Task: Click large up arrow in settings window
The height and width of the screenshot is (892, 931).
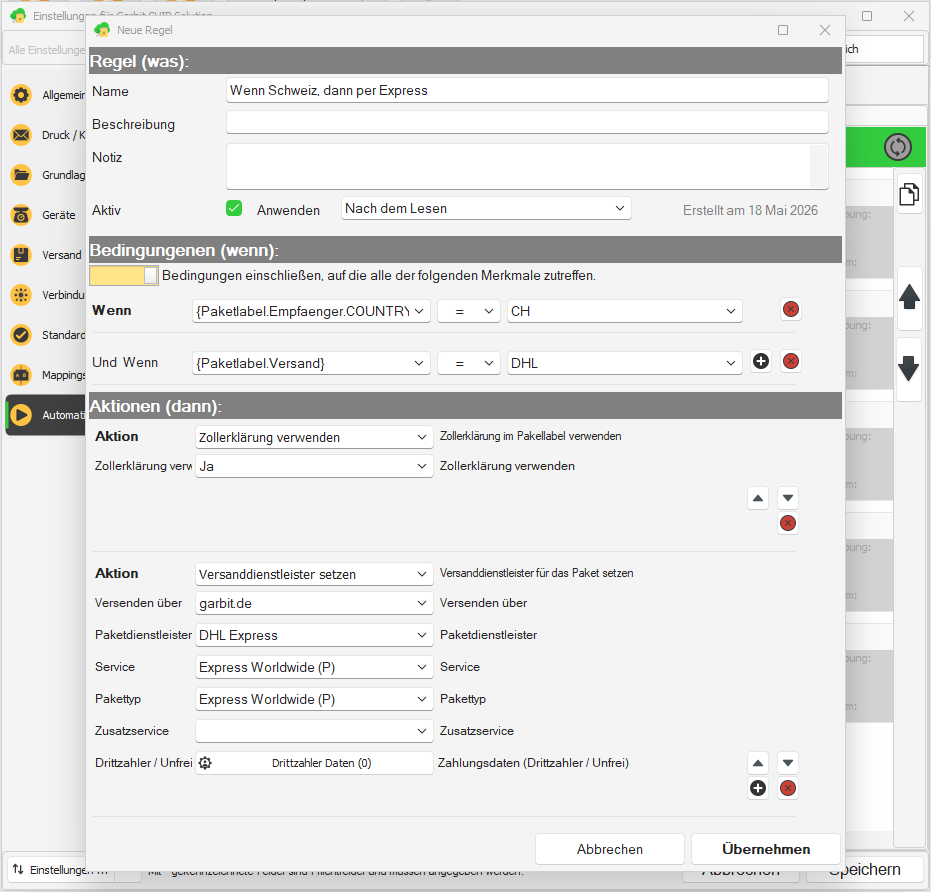Action: tap(909, 296)
